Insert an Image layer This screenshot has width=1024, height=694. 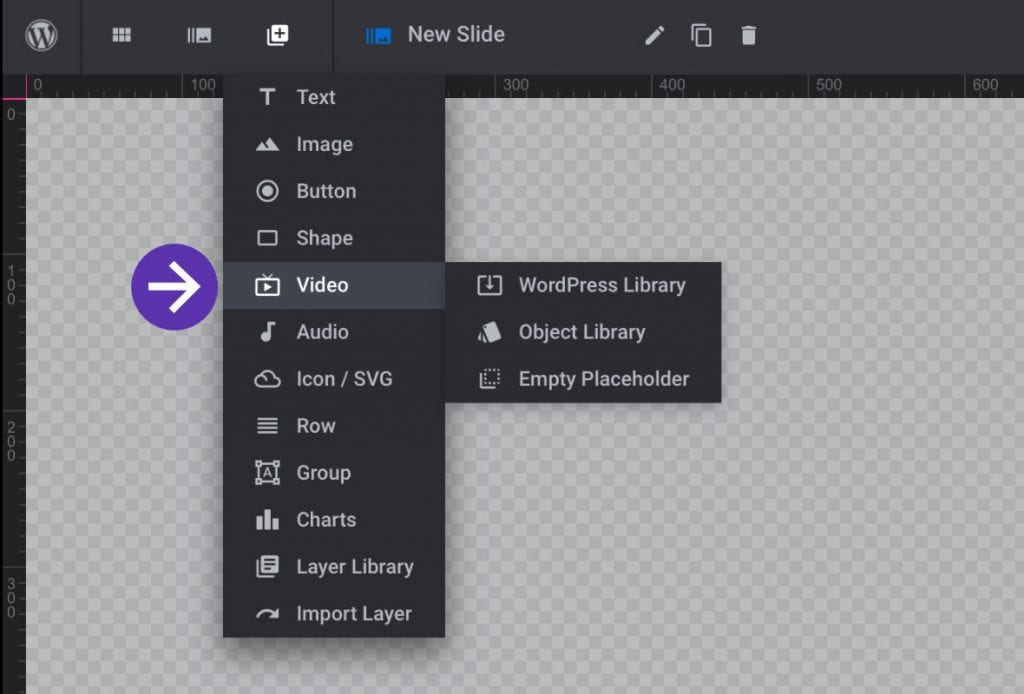[x=324, y=144]
